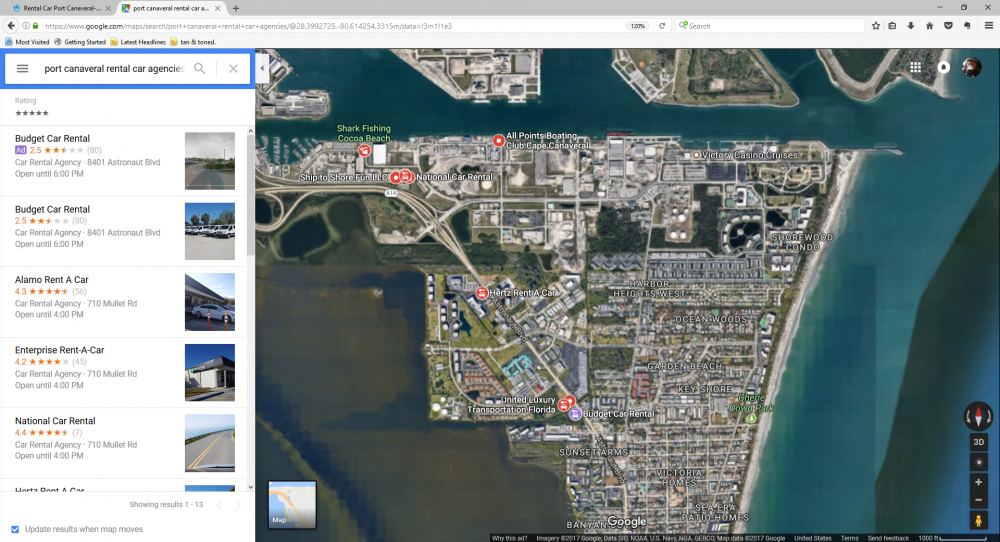The height and width of the screenshot is (542, 1000).
Task: Zoom out on the map
Action: 978,500
